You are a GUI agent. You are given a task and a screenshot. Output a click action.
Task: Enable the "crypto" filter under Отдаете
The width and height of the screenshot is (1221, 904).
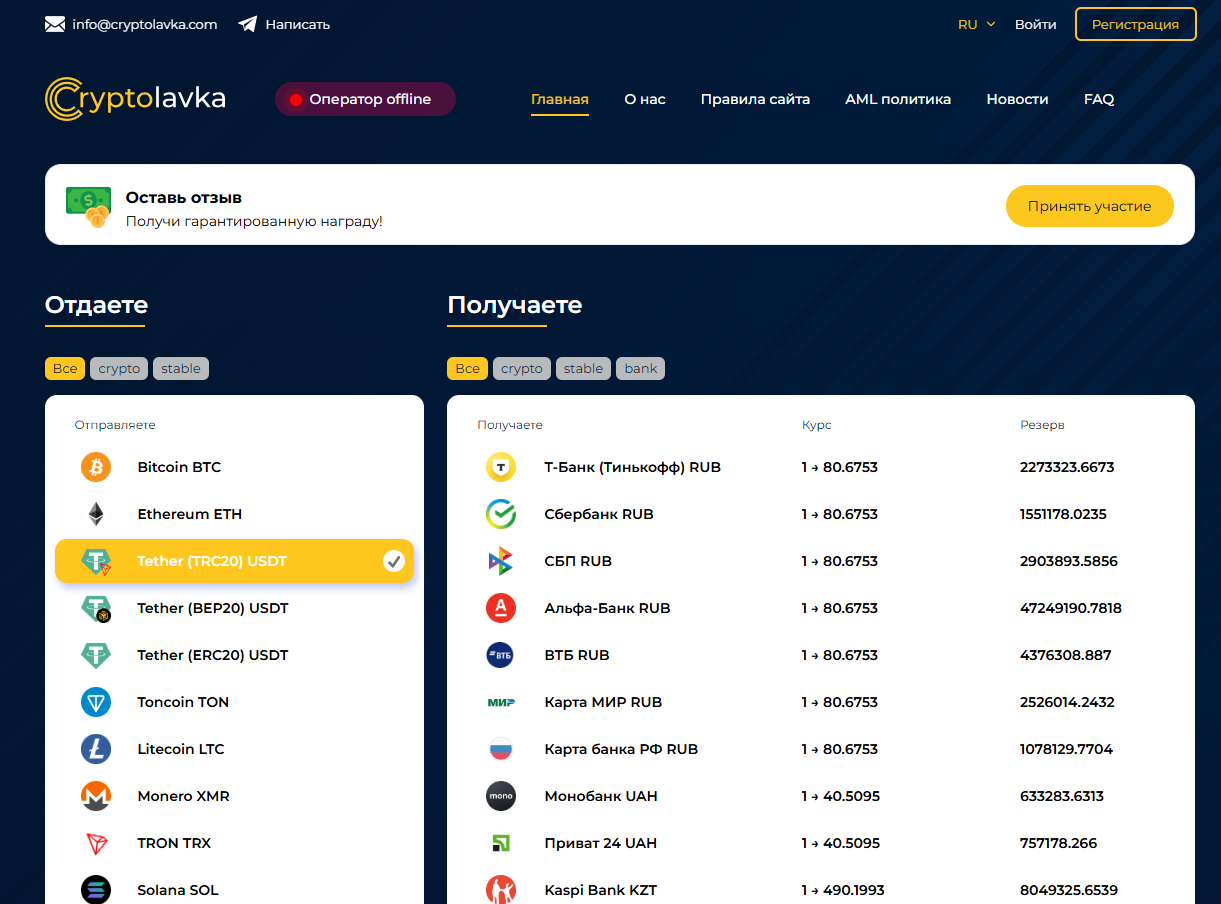tap(119, 369)
